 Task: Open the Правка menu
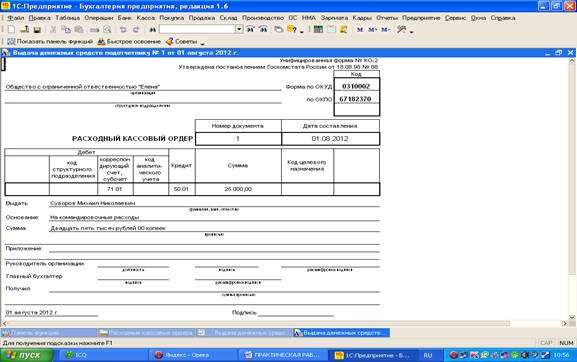coord(39,18)
